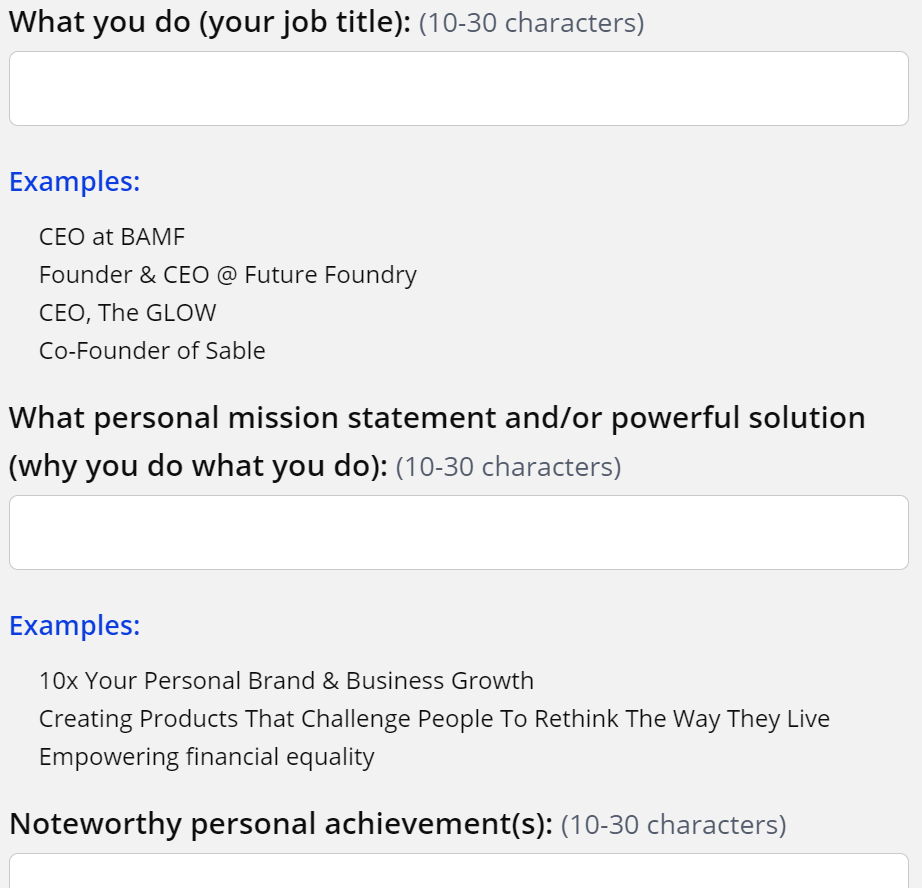The width and height of the screenshot is (922, 888).
Task: Choose the "Empowering financial equality" example
Action: click(x=207, y=757)
